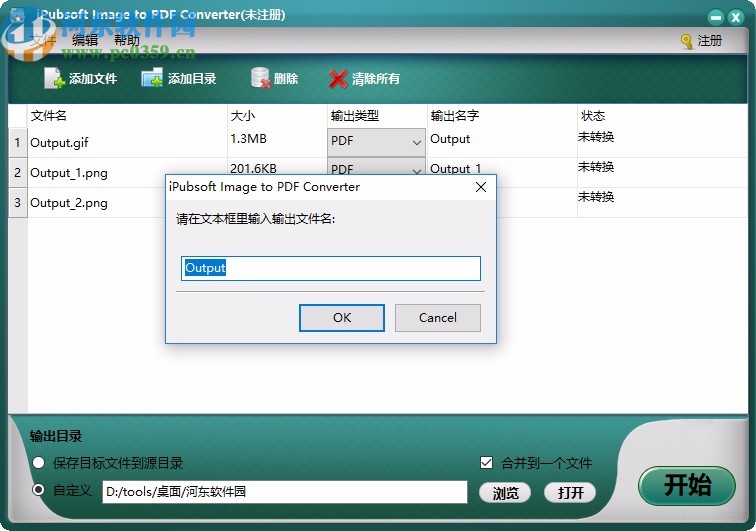Image resolution: width=756 pixels, height=531 pixels.
Task: Open output type dropdown for Output_1.png
Action: click(x=376, y=167)
